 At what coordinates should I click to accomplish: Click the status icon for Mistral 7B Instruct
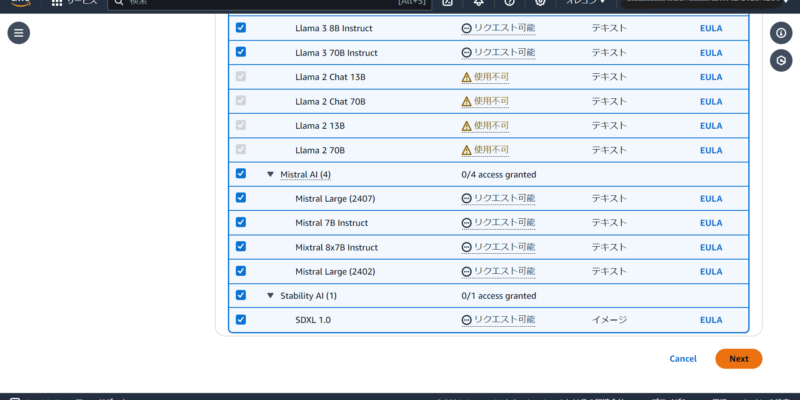466,223
